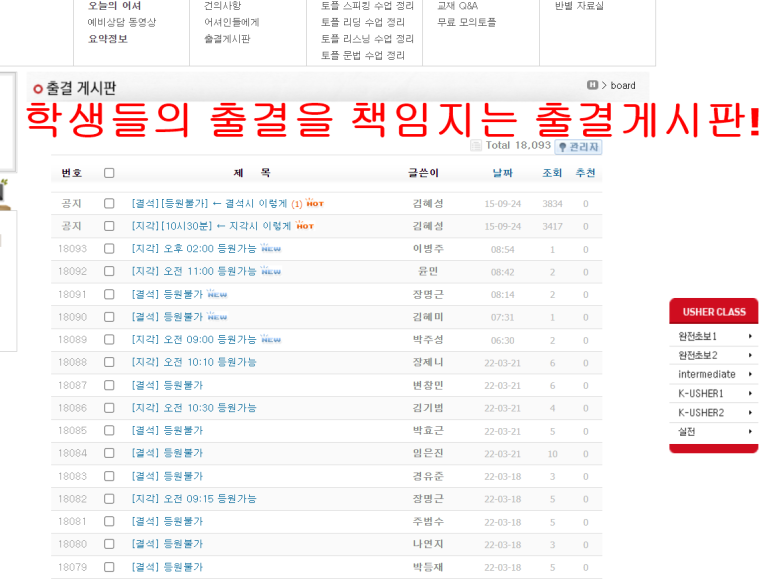
Task: Expand the intermediate class arrow
Action: (x=750, y=375)
